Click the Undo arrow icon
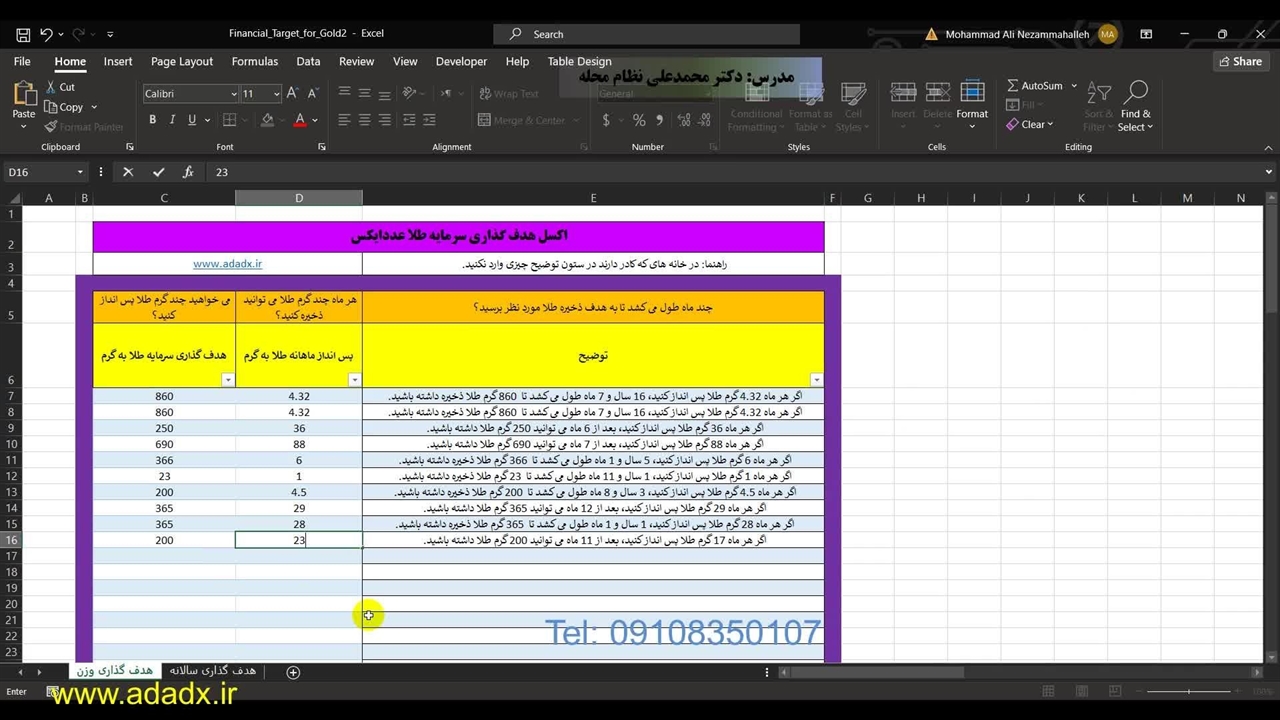The width and height of the screenshot is (1280, 720). tap(46, 34)
